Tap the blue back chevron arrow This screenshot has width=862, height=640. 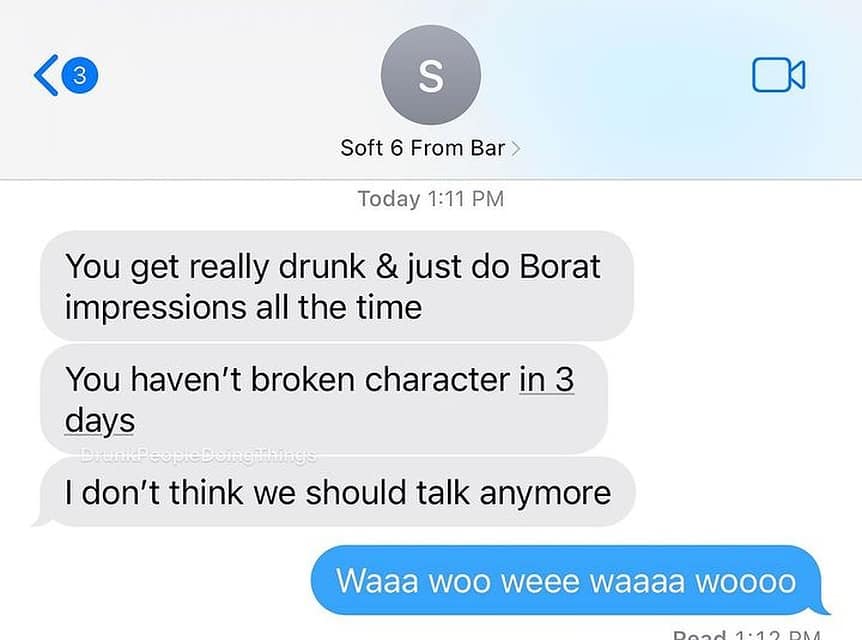(46, 75)
